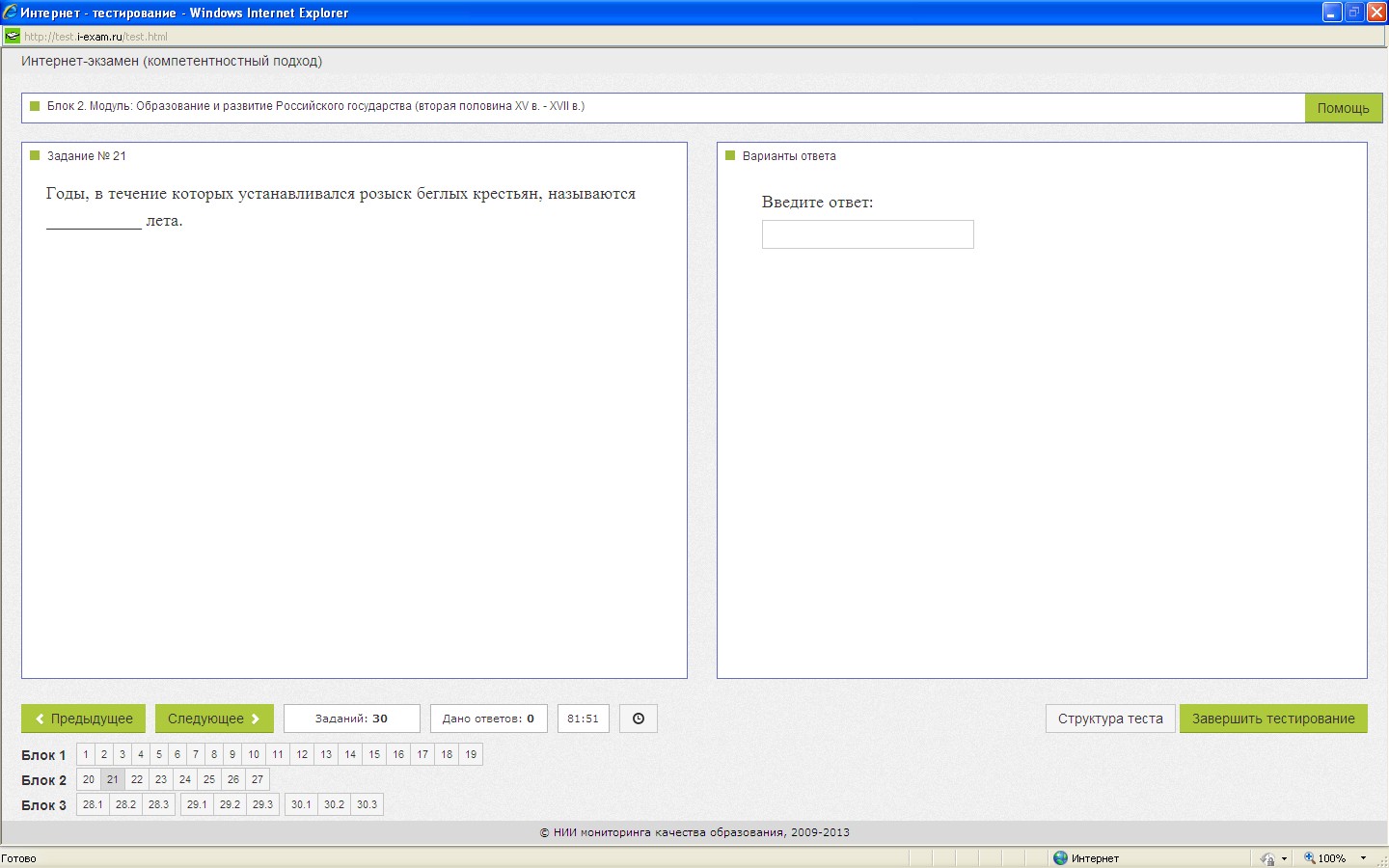
Task: Select question 9 in Блок 1
Action: tap(232, 754)
